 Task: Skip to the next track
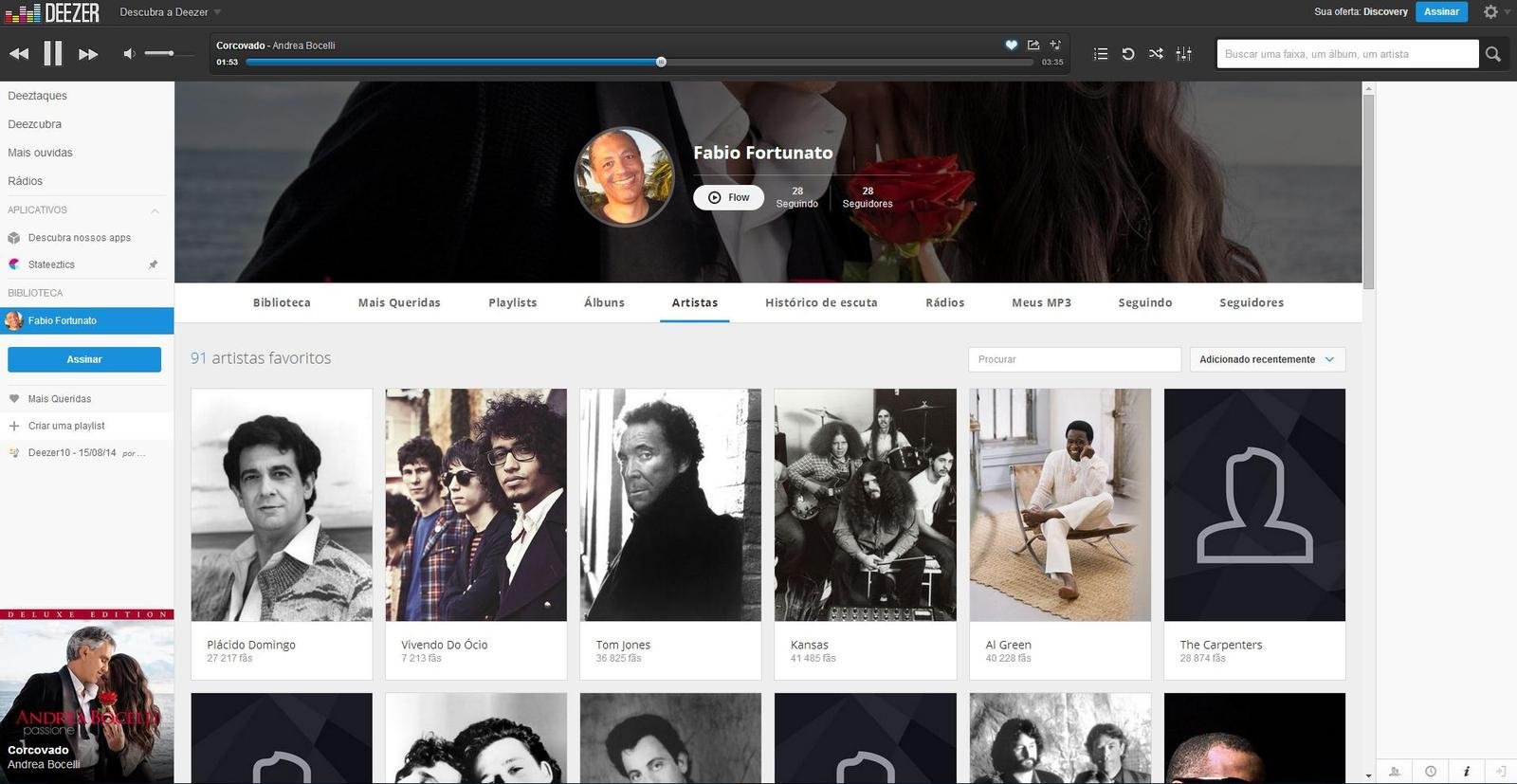point(88,54)
